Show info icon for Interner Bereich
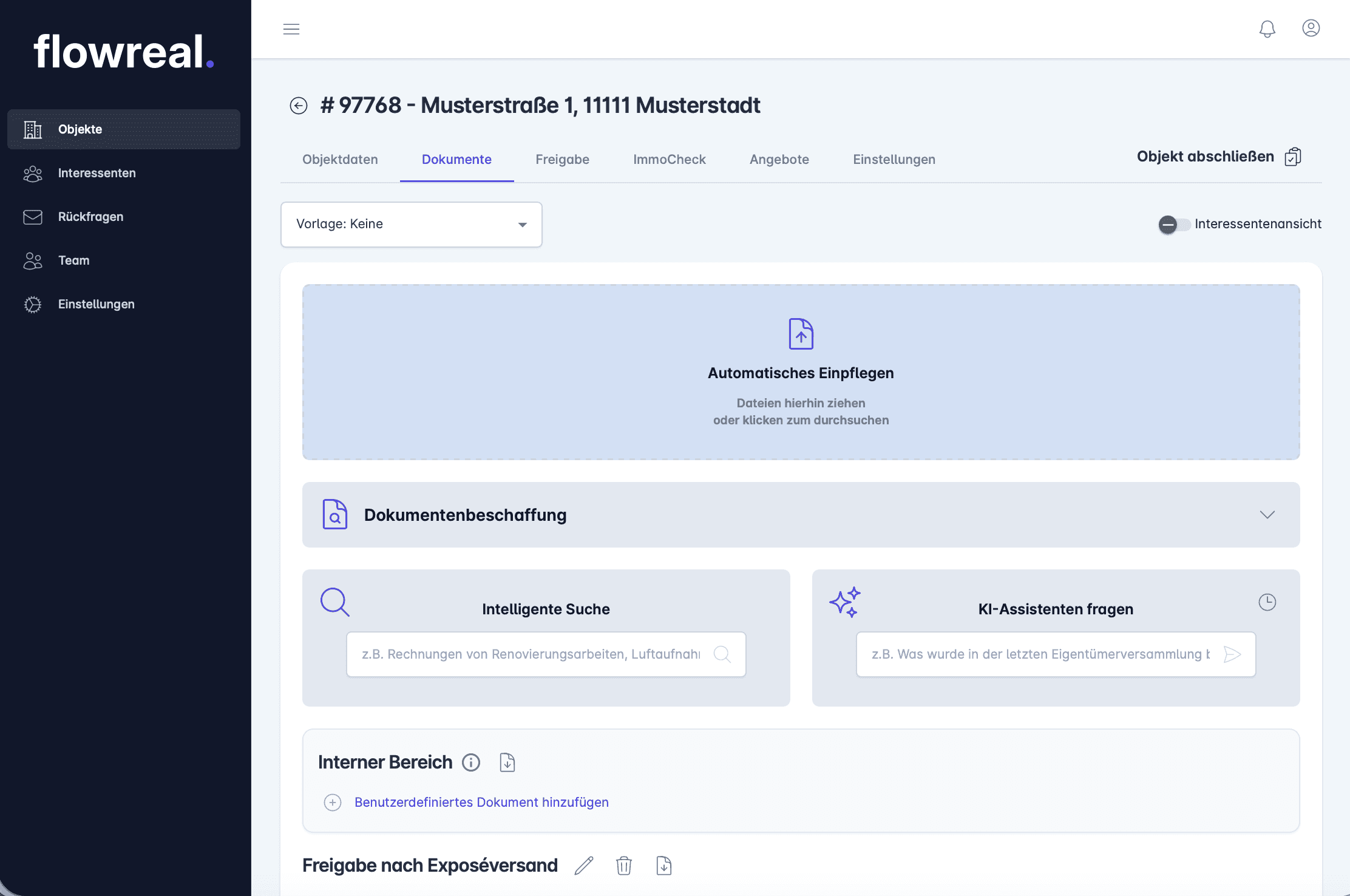Screen dimensions: 1350x896 pos(471,762)
